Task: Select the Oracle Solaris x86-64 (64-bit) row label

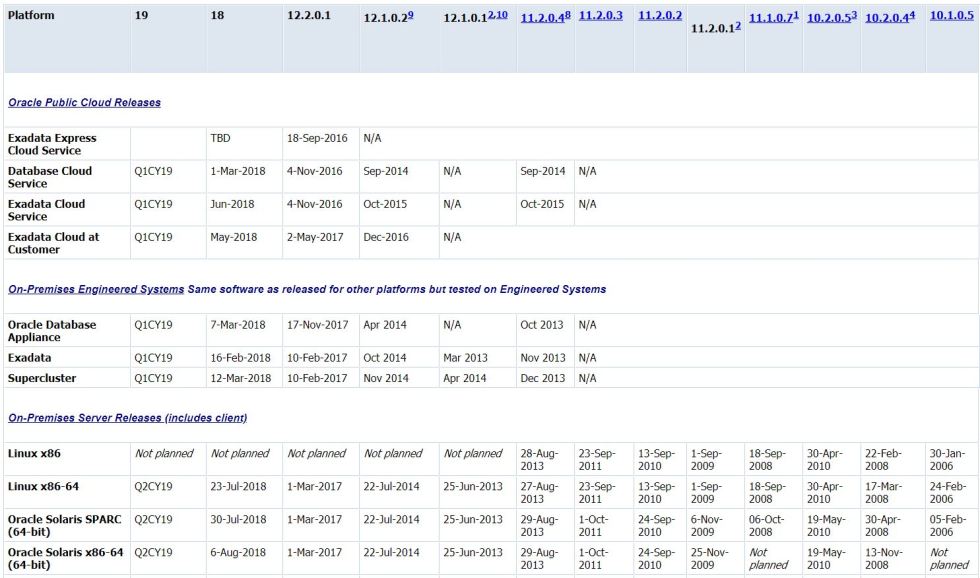Action: coord(66,559)
